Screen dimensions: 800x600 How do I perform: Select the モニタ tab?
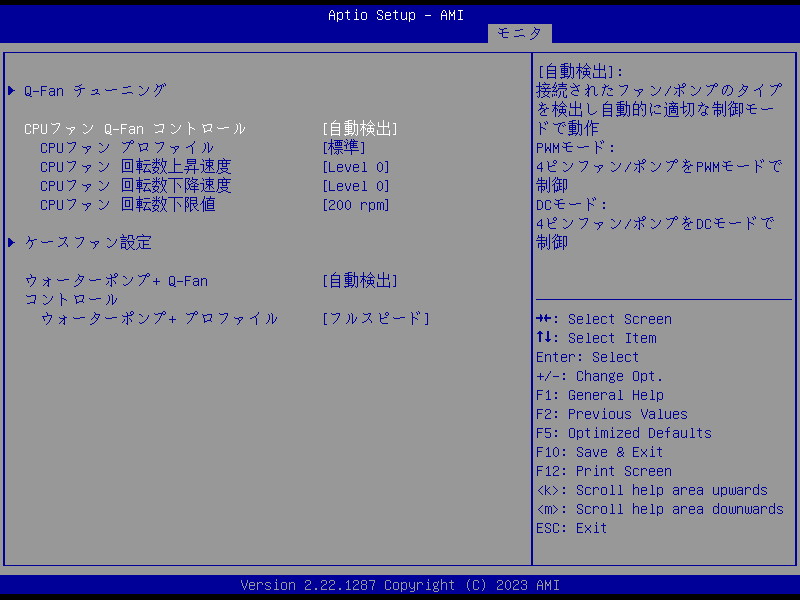click(519, 33)
